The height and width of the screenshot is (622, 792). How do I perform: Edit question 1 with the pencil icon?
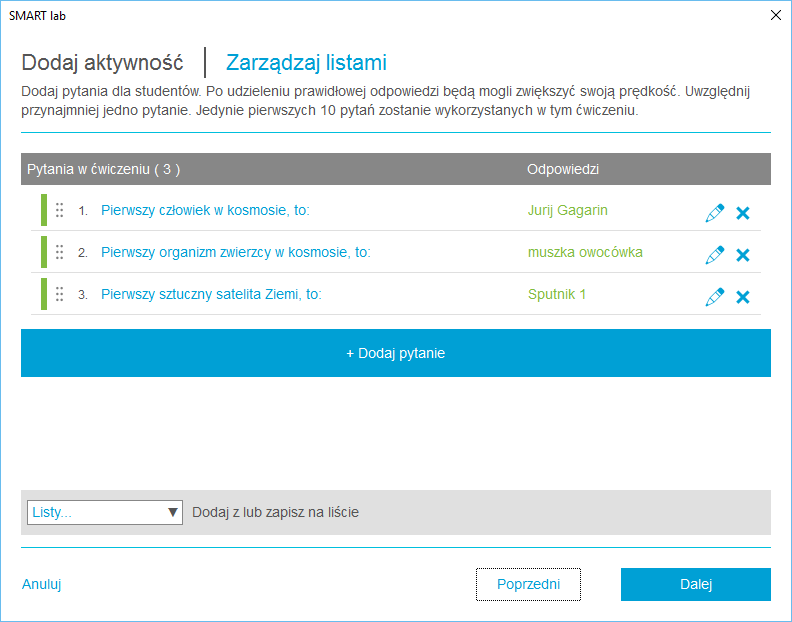click(x=715, y=213)
